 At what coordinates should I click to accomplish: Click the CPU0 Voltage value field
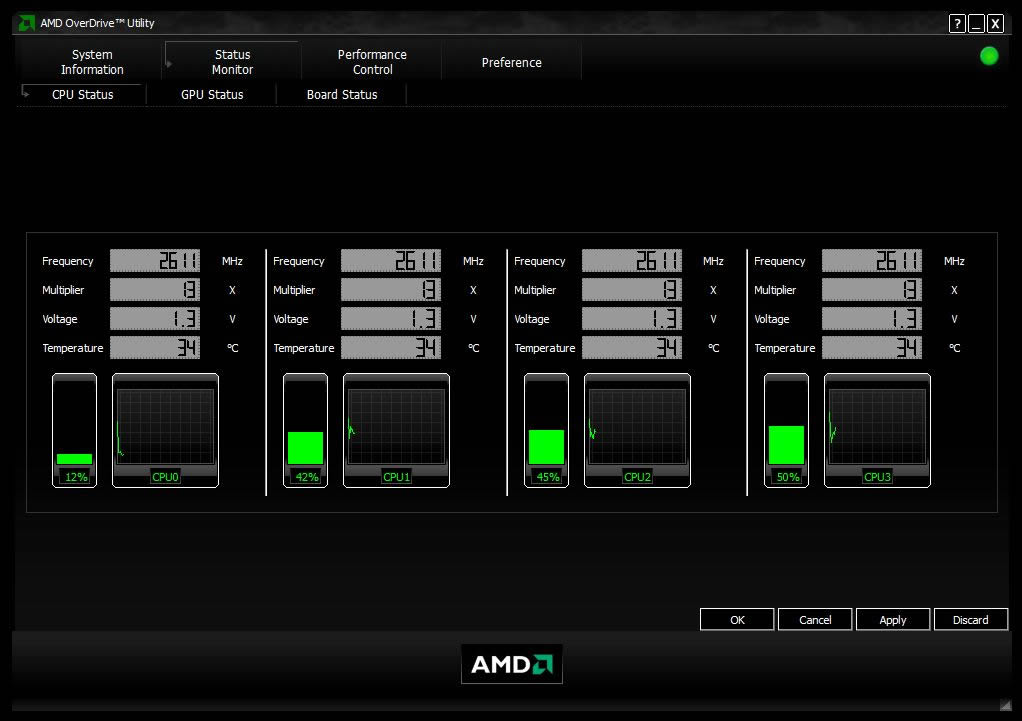coord(155,319)
